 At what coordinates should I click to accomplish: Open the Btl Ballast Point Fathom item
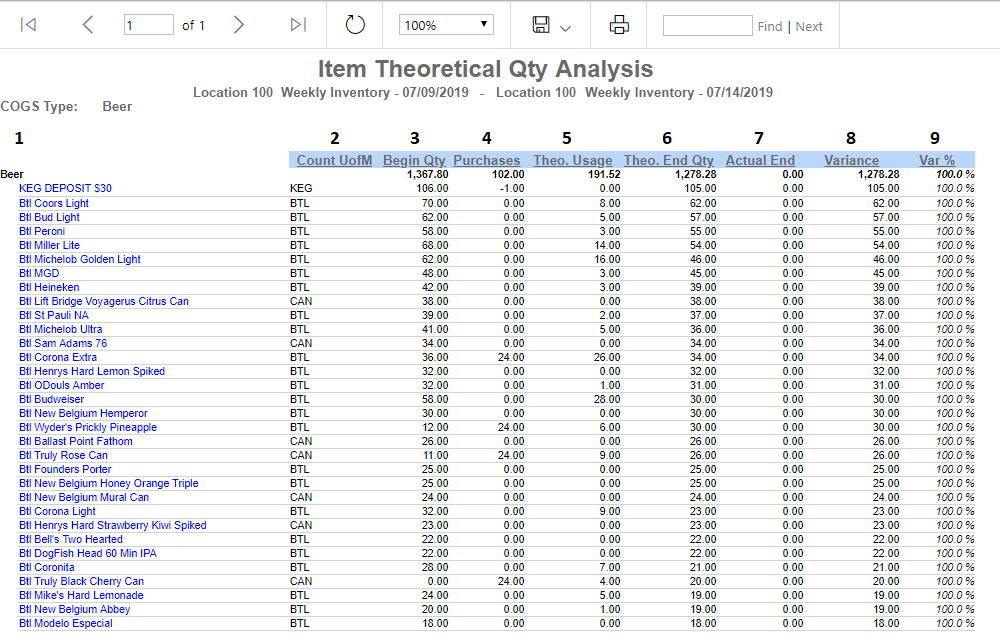click(x=76, y=441)
